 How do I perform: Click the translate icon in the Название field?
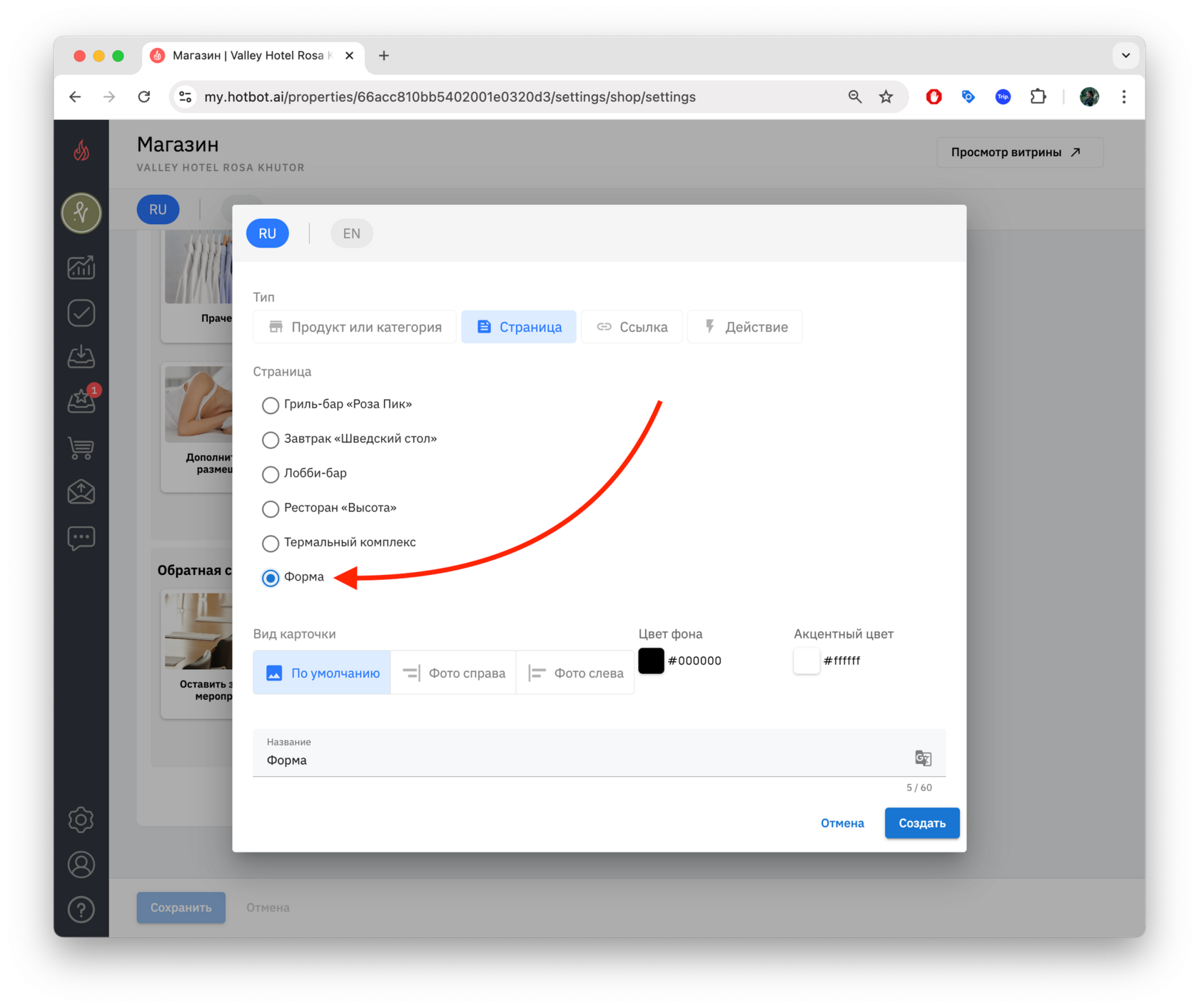[x=923, y=758]
